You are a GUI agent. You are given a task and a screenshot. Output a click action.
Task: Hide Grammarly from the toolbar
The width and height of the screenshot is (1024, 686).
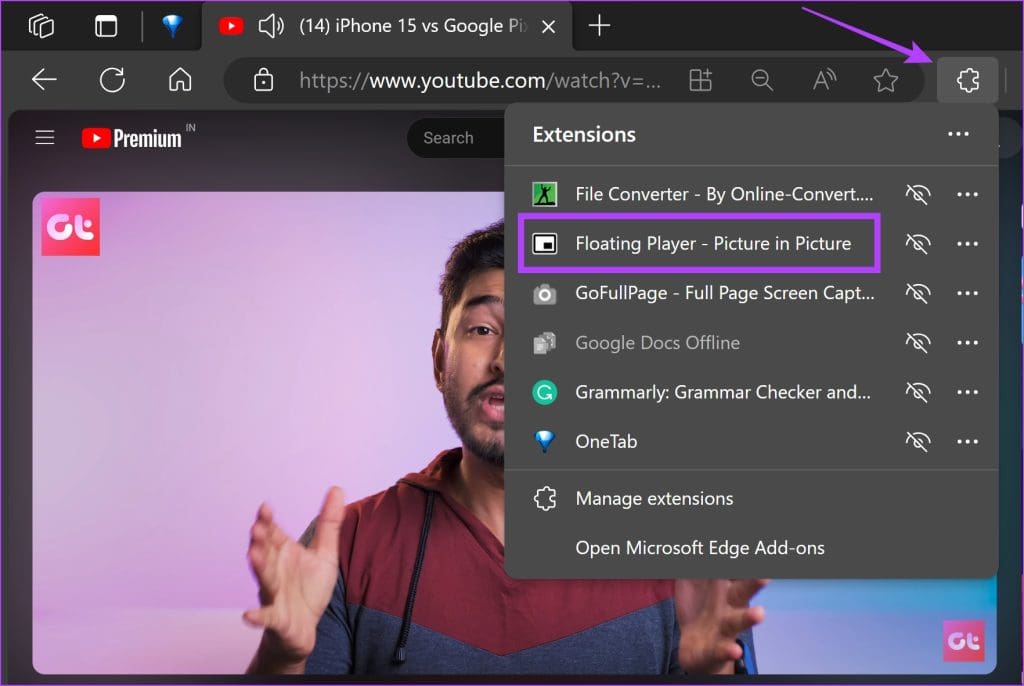[917, 392]
